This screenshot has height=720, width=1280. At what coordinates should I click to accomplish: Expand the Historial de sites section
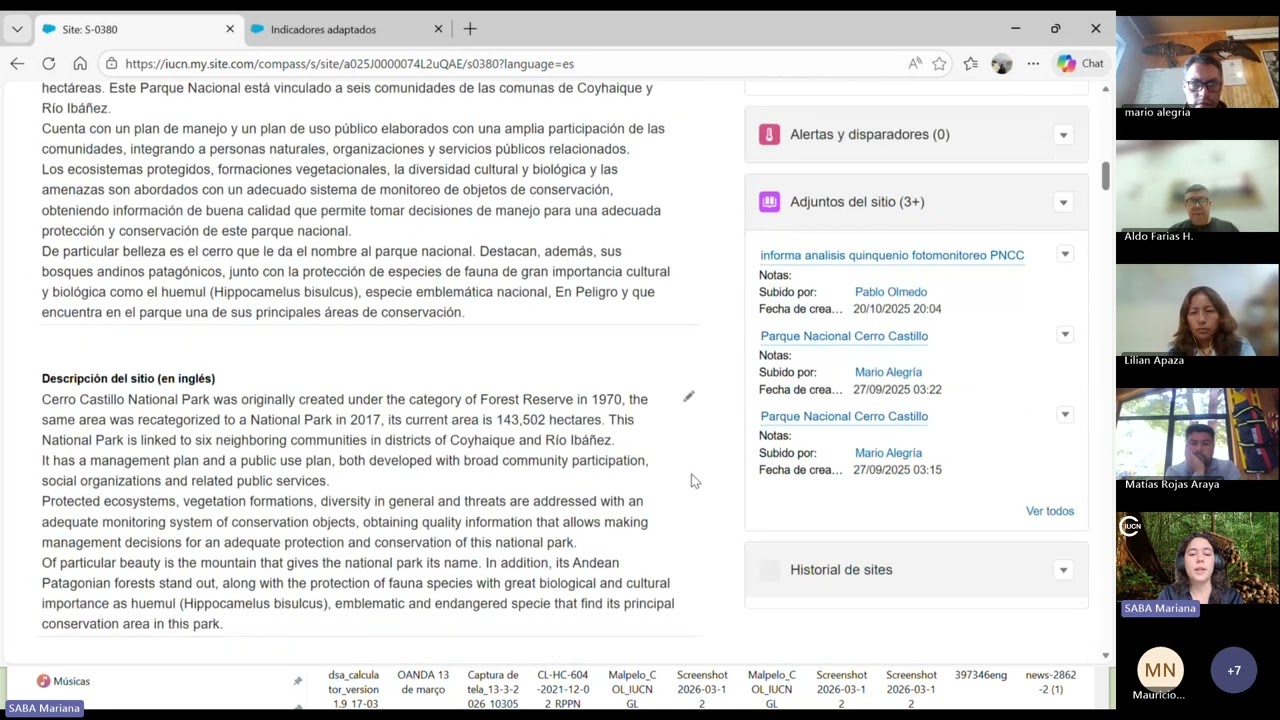(x=1063, y=570)
